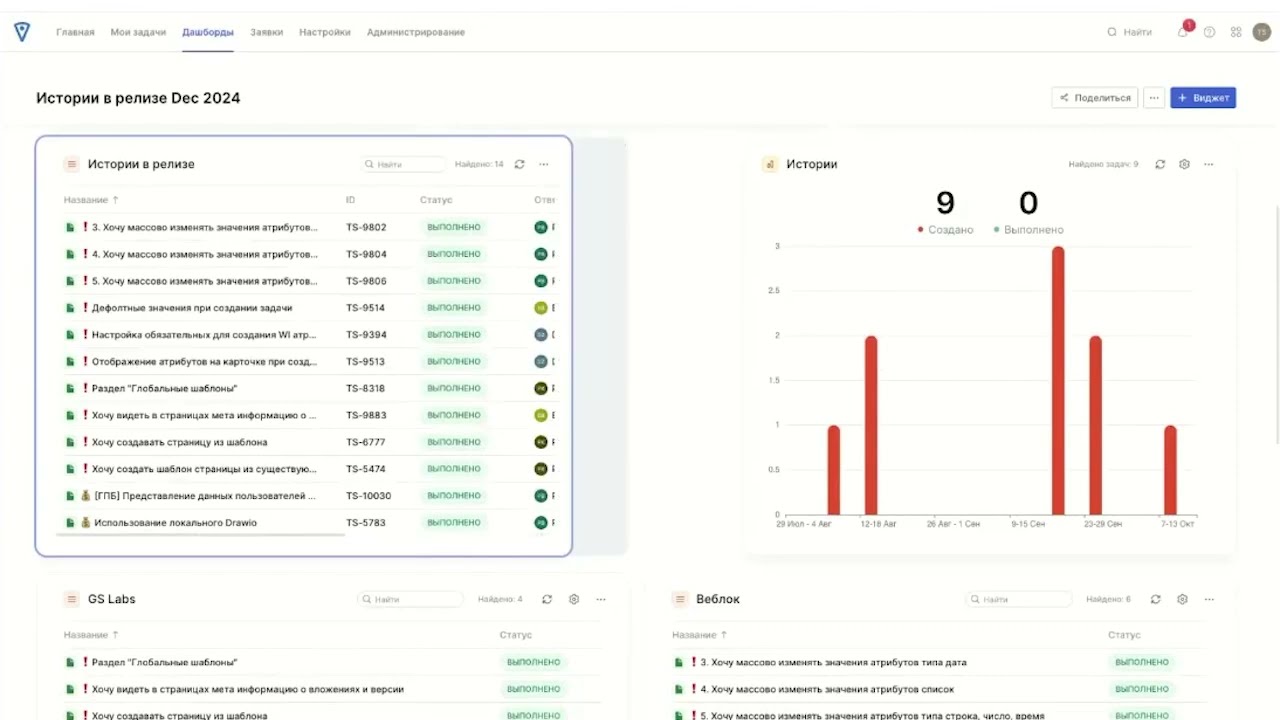The image size is (1280, 720).
Task: Click the application logo in top-left corner
Action: pos(22,32)
